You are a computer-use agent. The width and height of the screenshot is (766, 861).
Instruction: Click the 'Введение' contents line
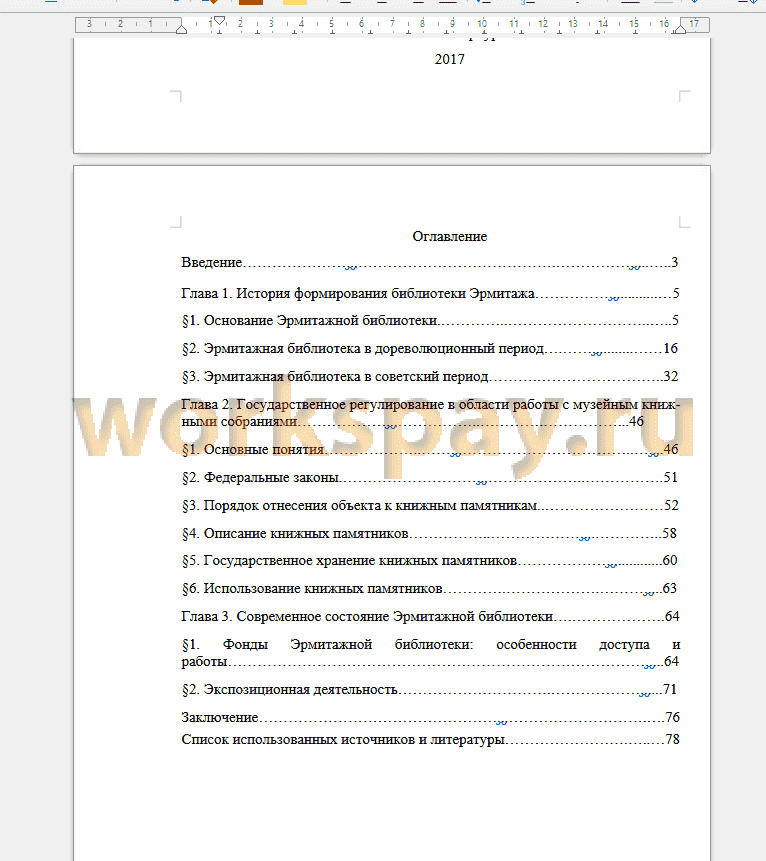coord(429,262)
